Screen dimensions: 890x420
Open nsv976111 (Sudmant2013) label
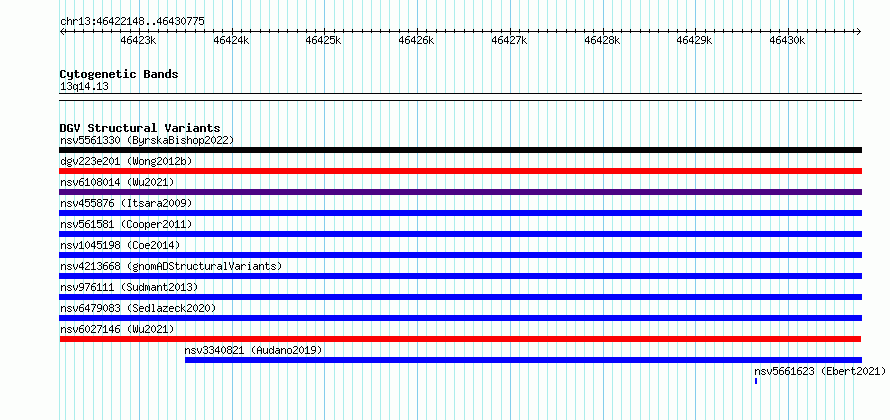tap(129, 287)
